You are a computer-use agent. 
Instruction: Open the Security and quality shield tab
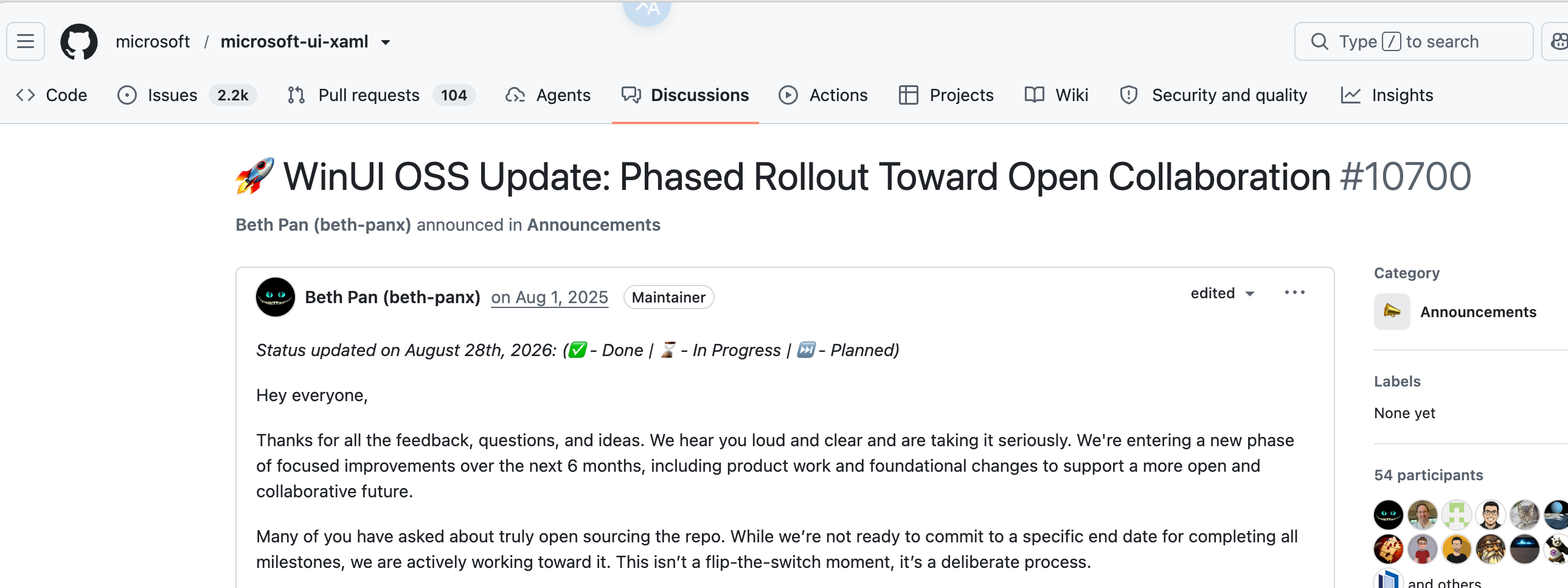click(x=1213, y=95)
